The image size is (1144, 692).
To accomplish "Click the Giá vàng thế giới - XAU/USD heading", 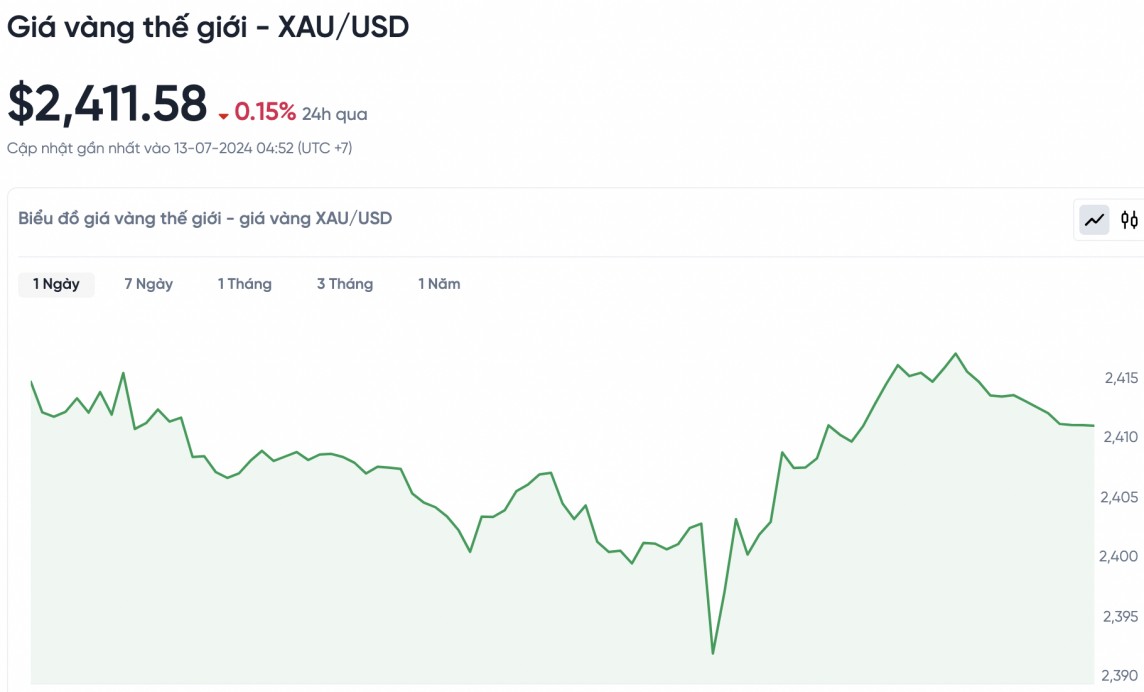I will [x=208, y=27].
